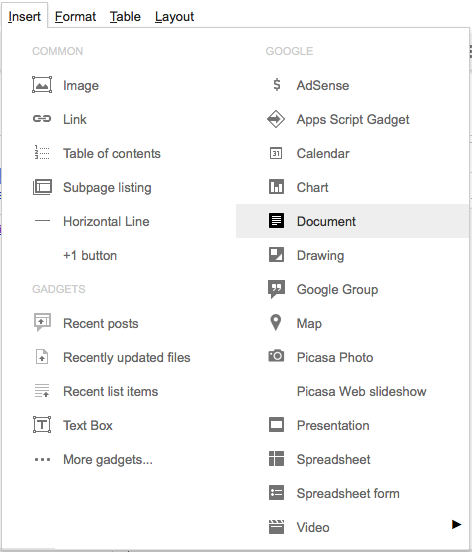This screenshot has width=472, height=552.
Task: Select the Link label
Action: [x=75, y=119]
